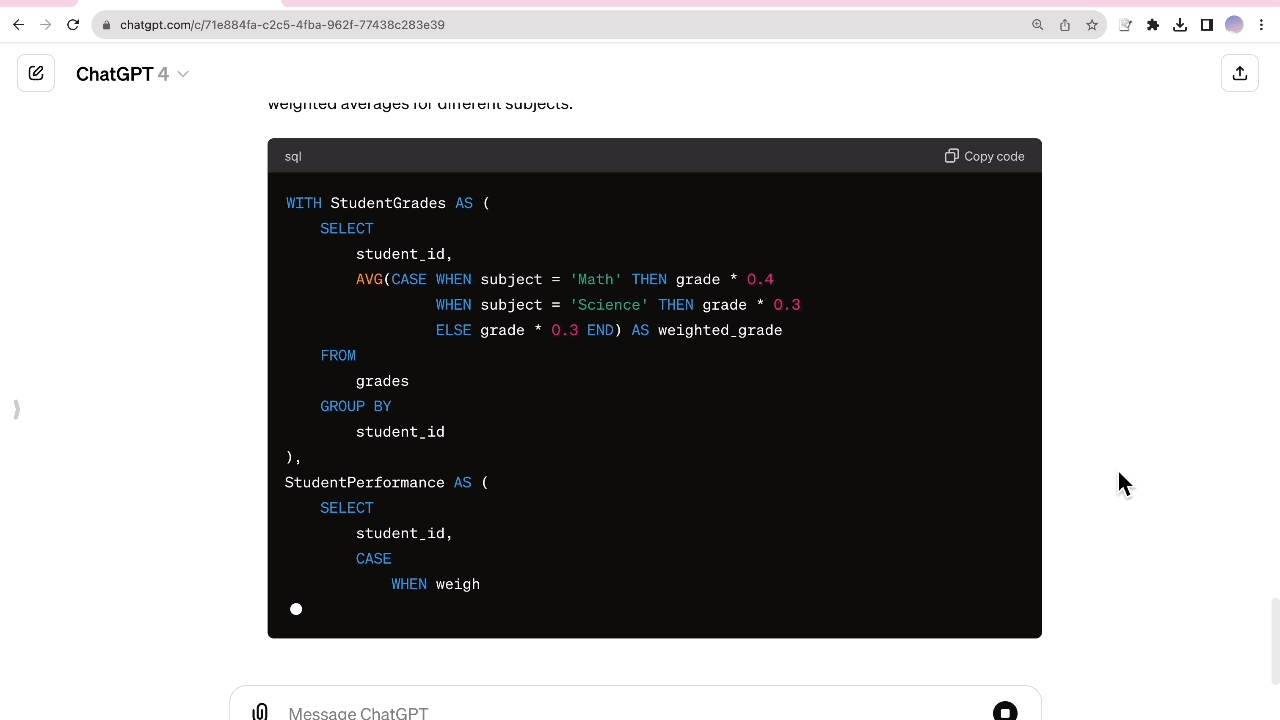Click the 'sql' language label

[x=293, y=156]
